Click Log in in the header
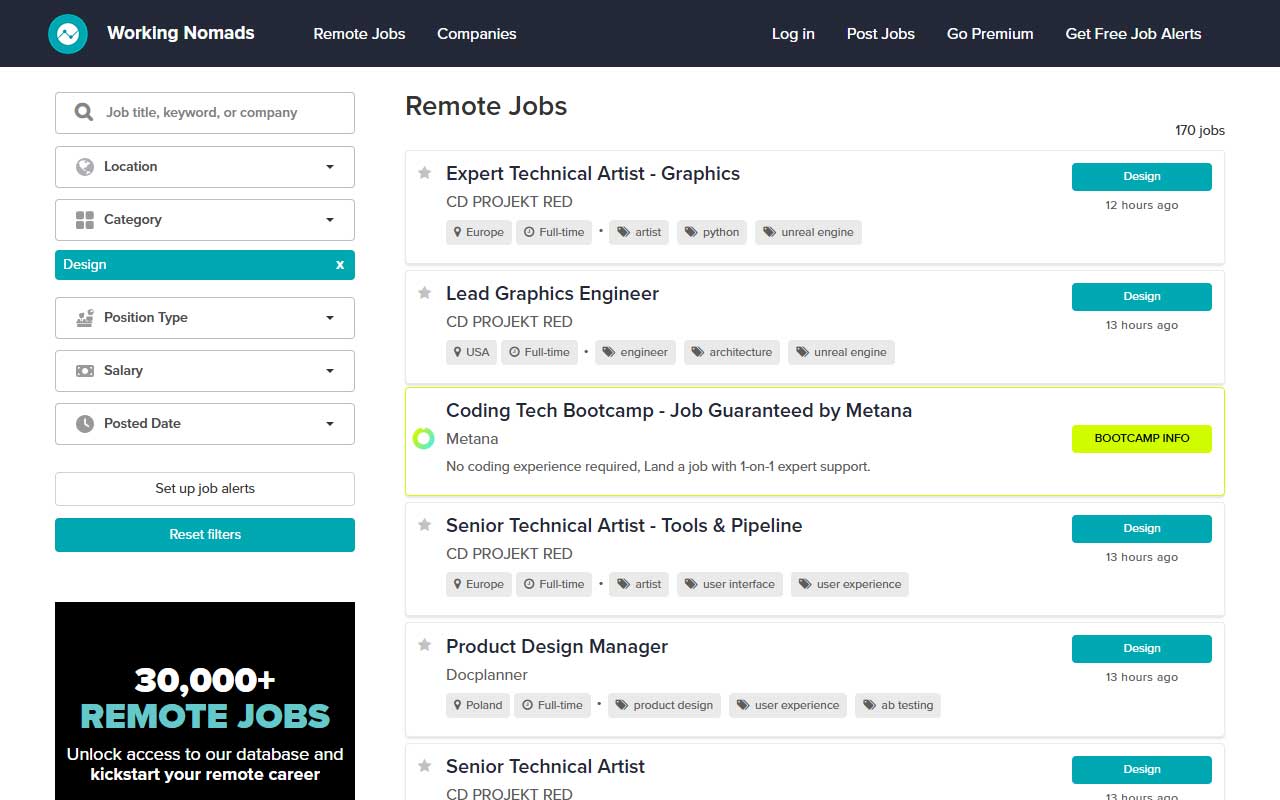The width and height of the screenshot is (1280, 800). pyautogui.click(x=793, y=33)
